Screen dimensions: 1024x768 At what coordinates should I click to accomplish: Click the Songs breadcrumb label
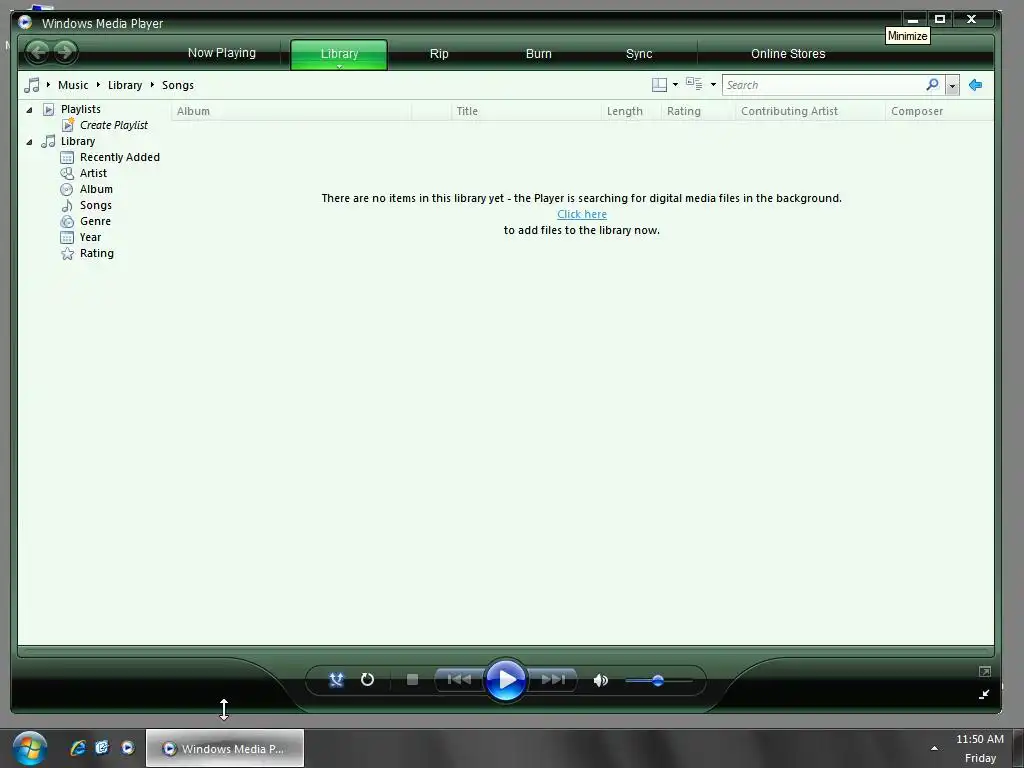pos(178,85)
